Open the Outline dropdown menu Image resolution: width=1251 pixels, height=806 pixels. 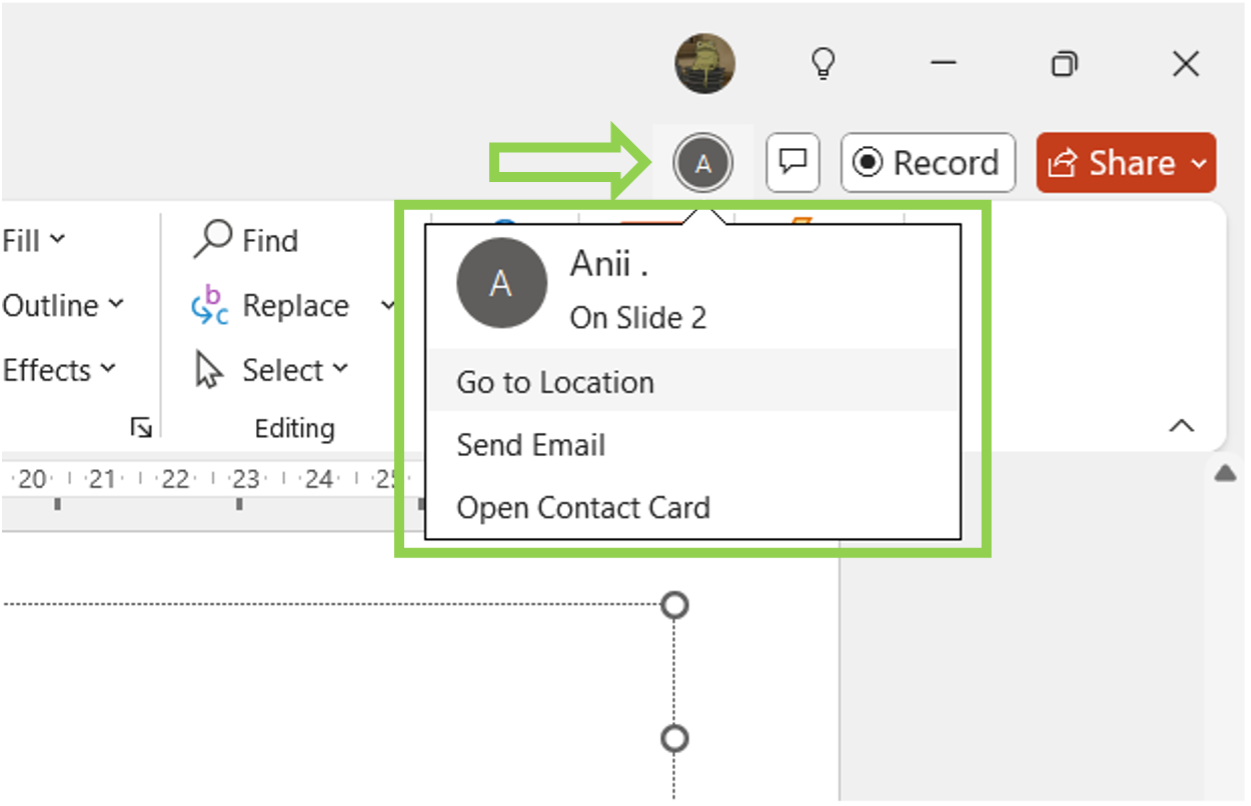(114, 305)
